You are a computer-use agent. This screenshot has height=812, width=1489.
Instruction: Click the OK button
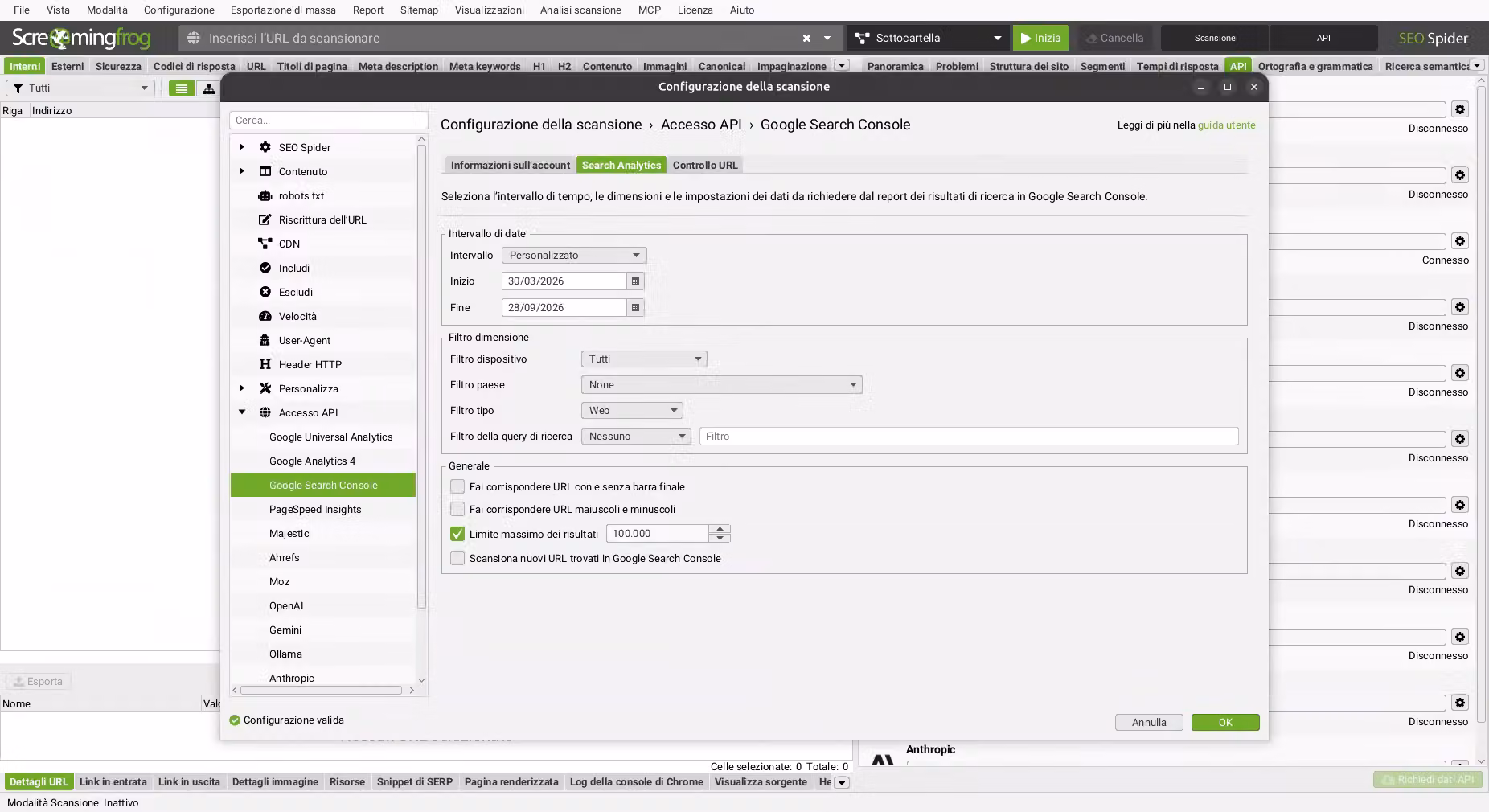1225,722
